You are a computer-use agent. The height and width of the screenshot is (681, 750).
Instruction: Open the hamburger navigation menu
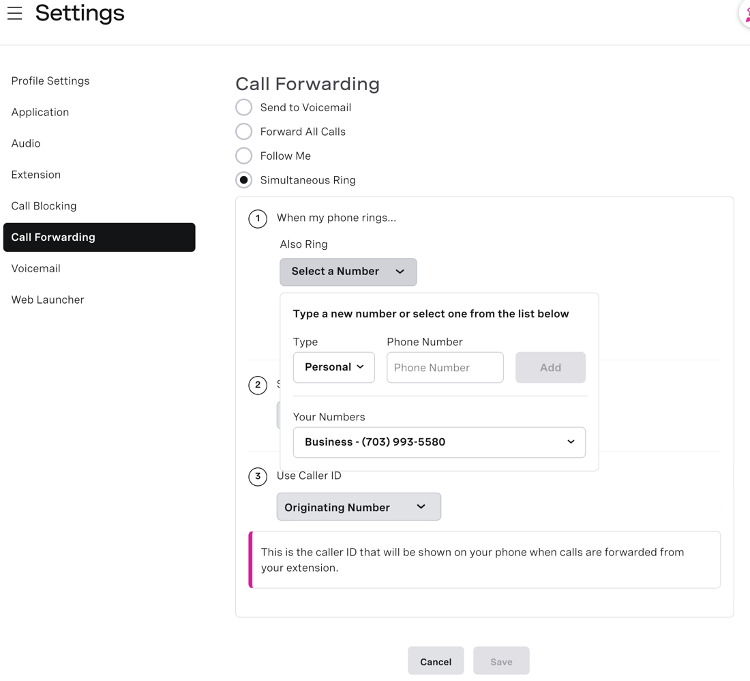click(15, 14)
